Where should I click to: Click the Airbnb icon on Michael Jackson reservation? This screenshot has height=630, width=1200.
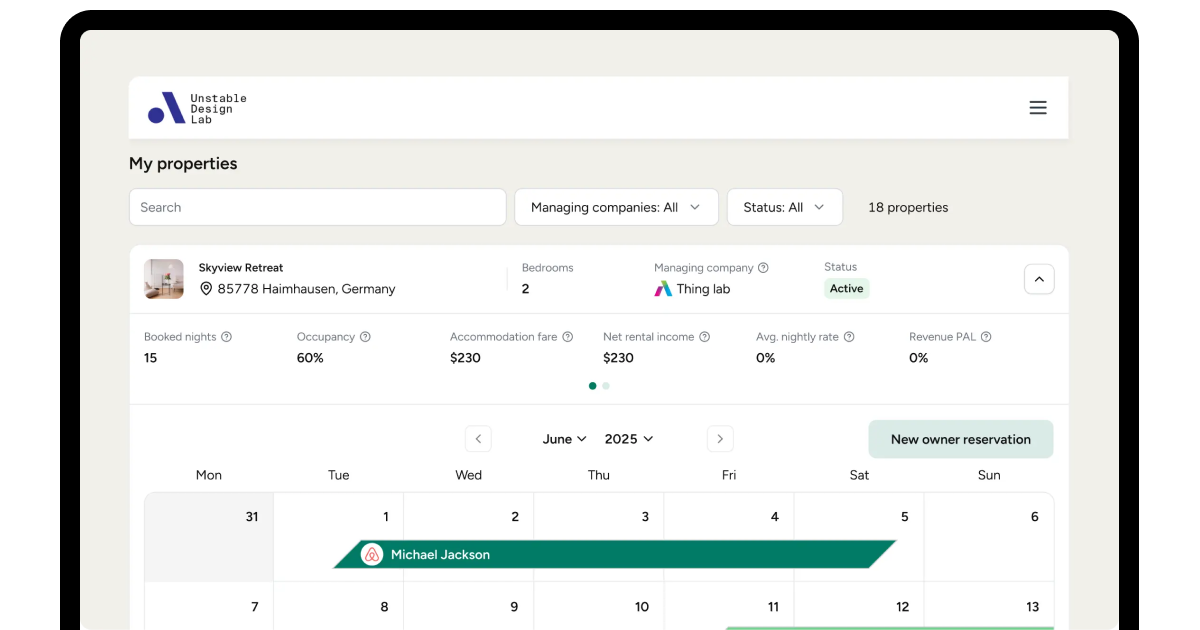372,554
